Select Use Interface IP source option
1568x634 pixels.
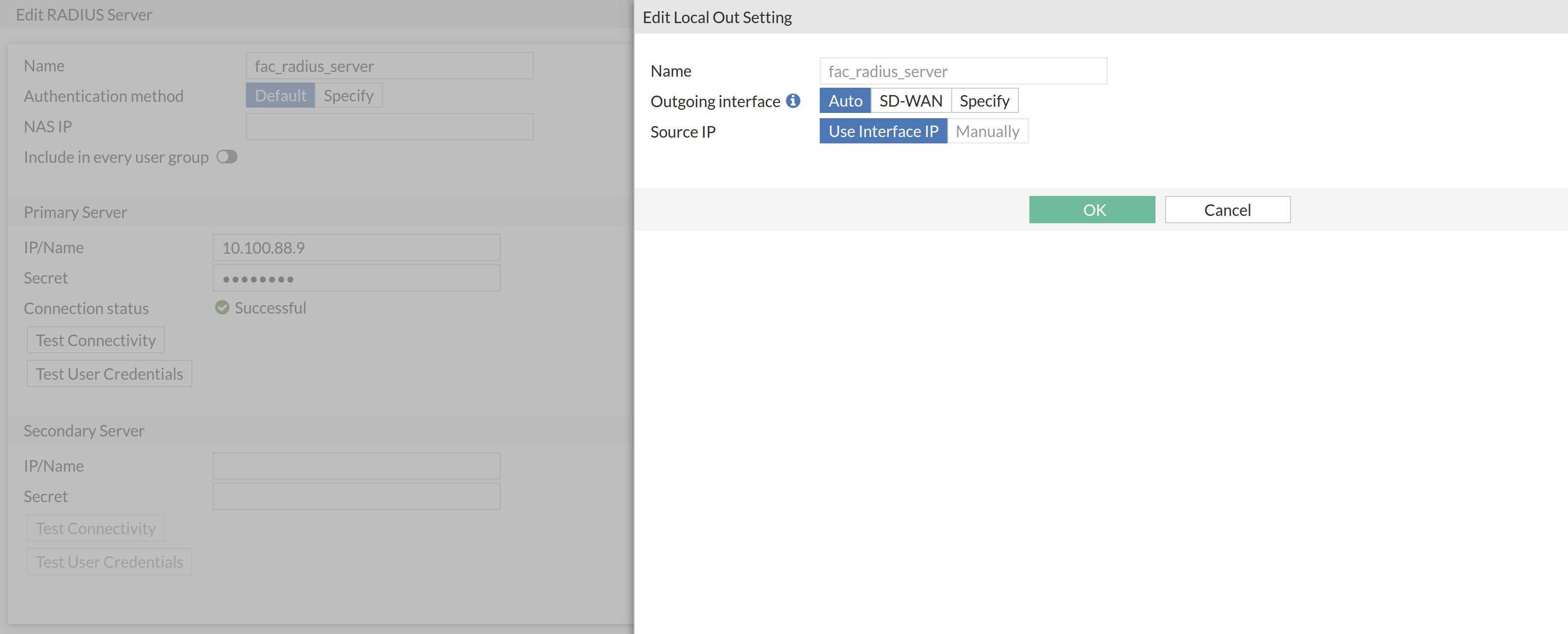pyautogui.click(x=883, y=131)
